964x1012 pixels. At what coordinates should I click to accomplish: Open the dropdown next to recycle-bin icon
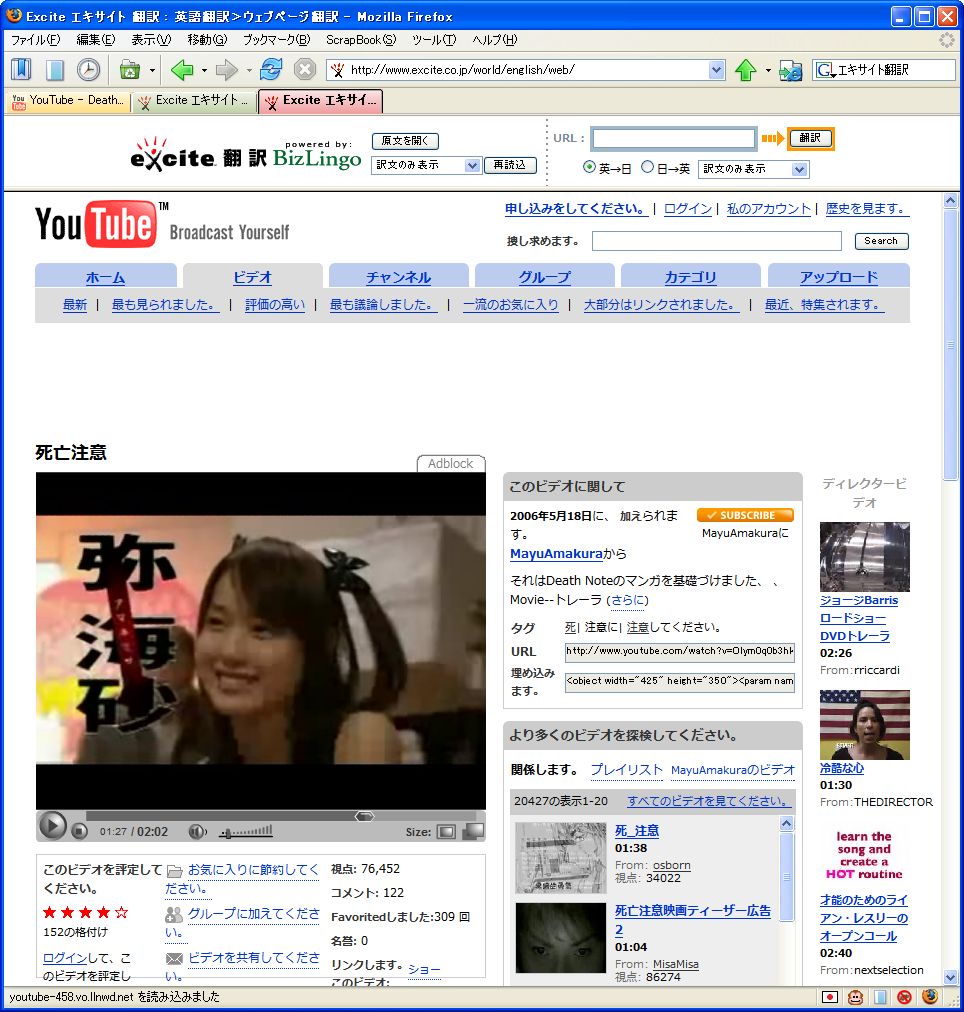tap(152, 70)
